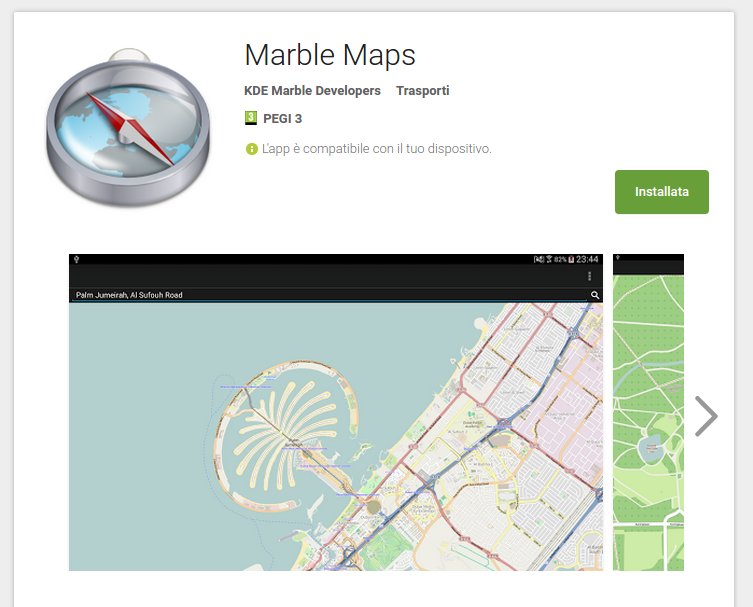Open the green park map screenshot
This screenshot has height=607, width=753.
(x=648, y=412)
